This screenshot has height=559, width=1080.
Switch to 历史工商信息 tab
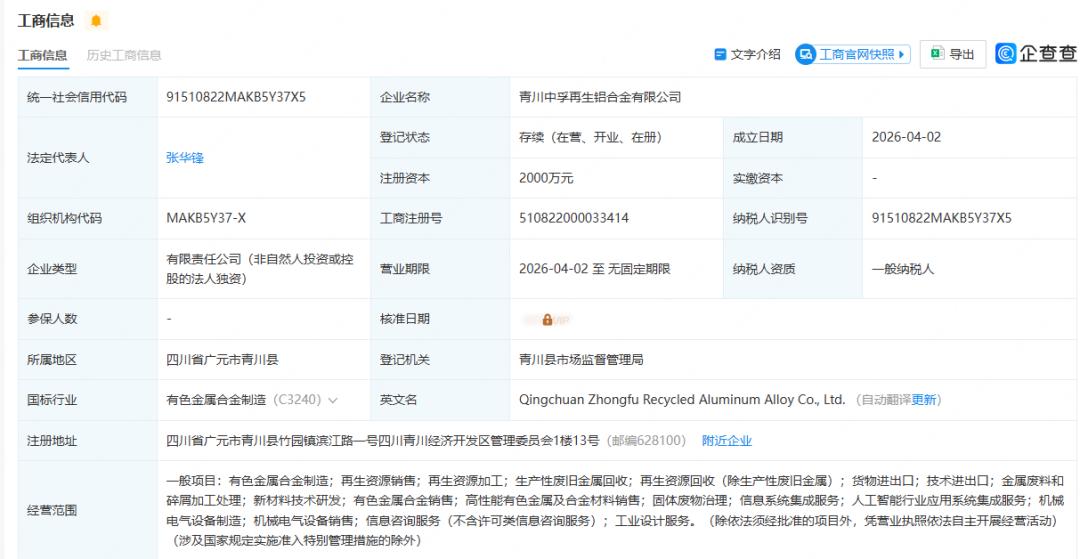click(x=124, y=55)
